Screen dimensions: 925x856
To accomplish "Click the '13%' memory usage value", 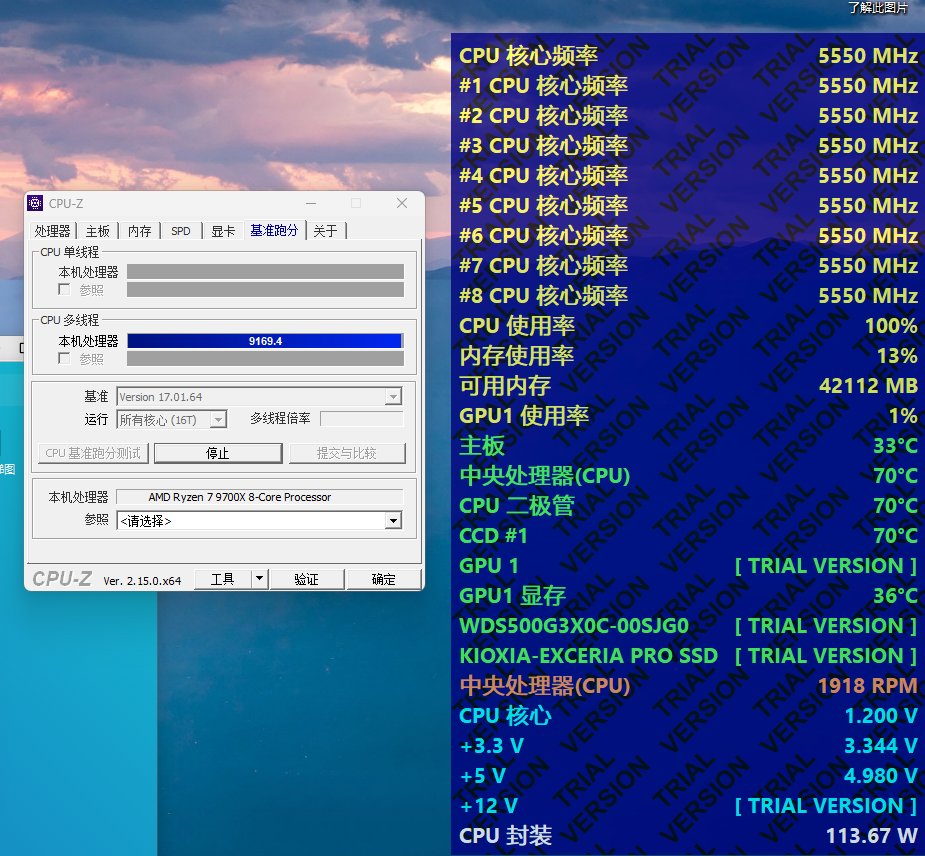I will coord(897,356).
